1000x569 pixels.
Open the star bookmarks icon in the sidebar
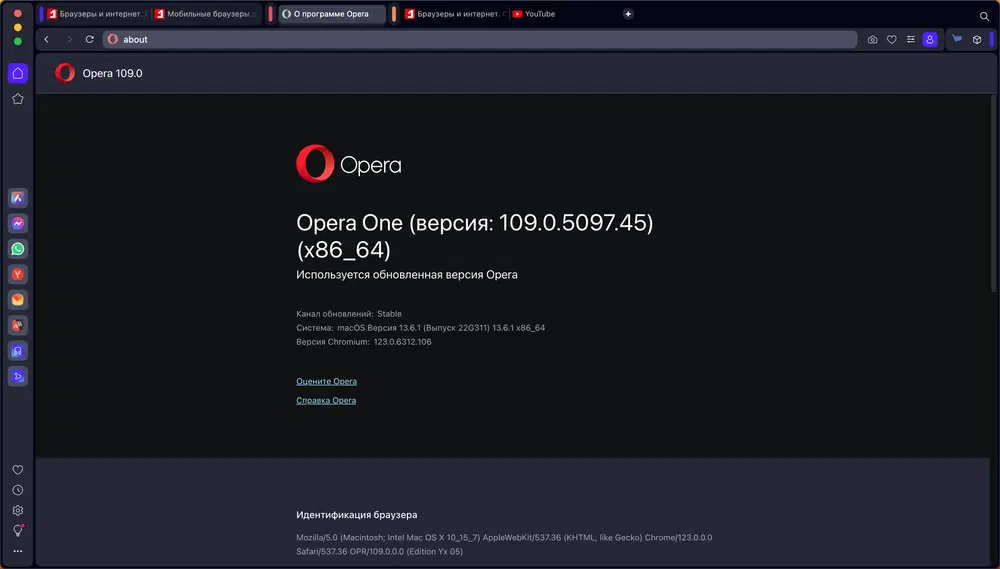18,99
